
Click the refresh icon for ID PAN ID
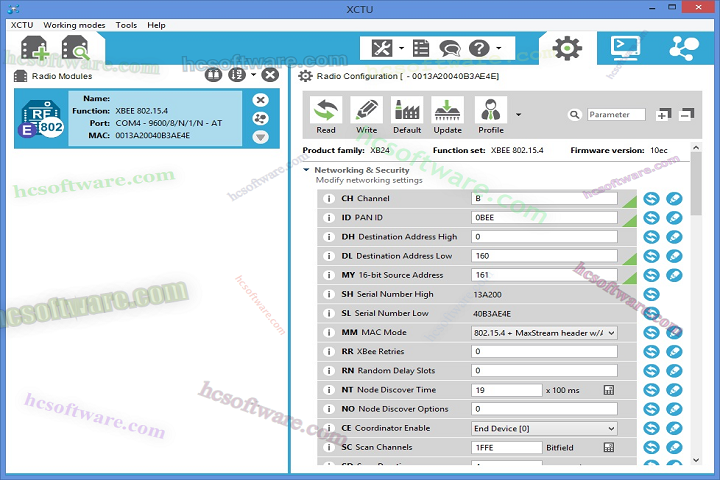click(x=651, y=218)
